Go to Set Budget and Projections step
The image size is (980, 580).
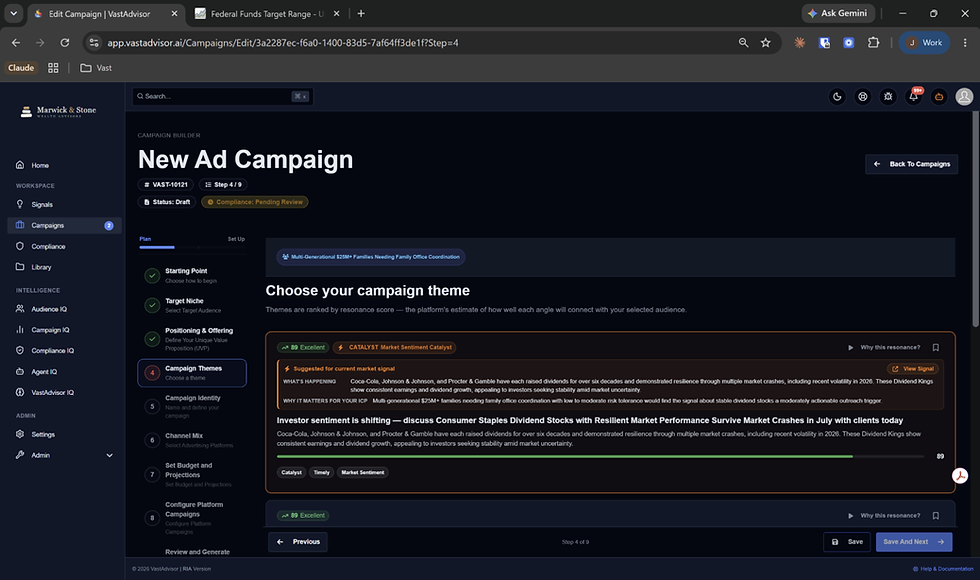pyautogui.click(x=192, y=474)
